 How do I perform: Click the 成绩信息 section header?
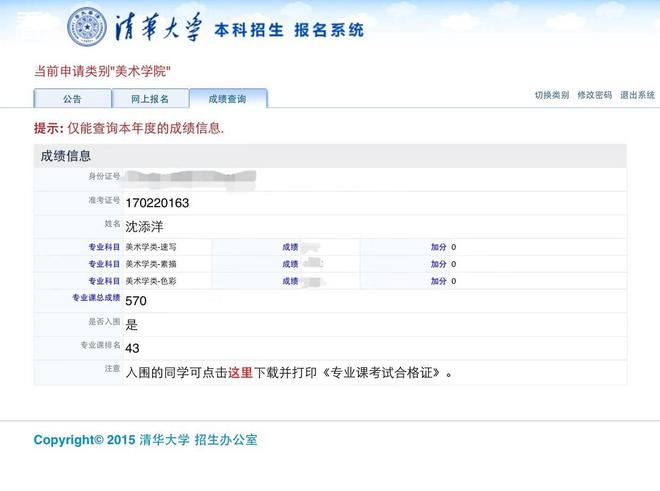[x=66, y=155]
